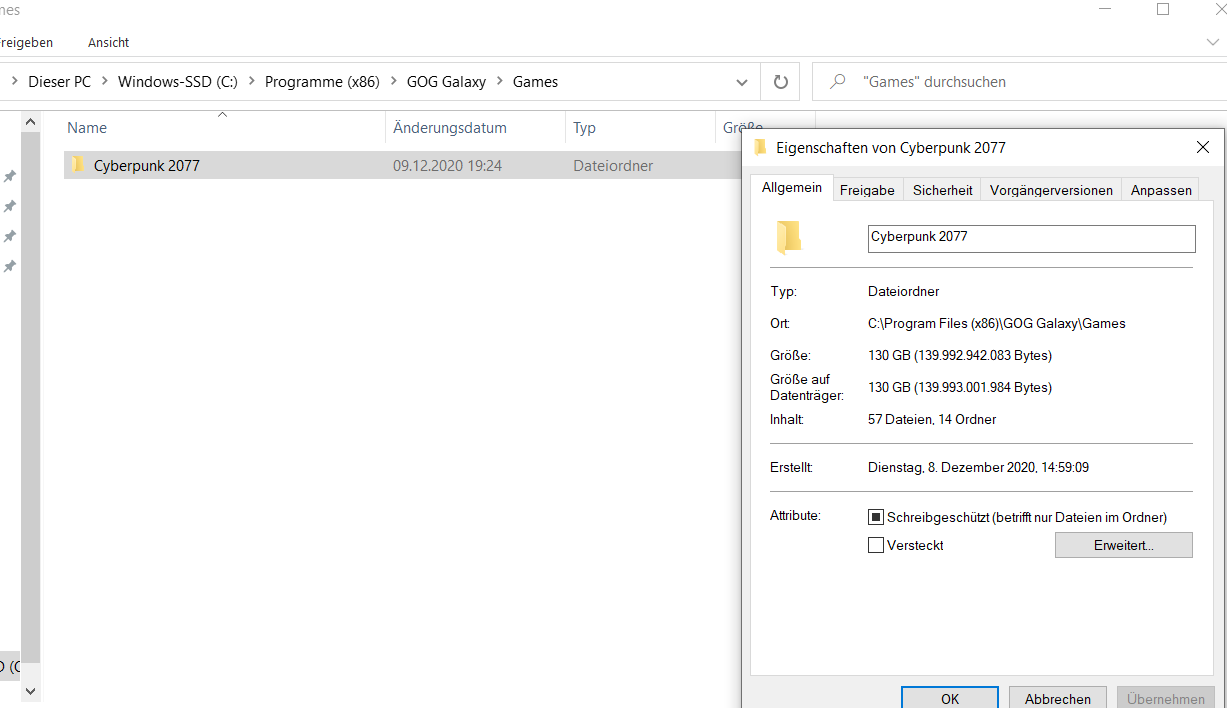The image size is (1227, 708).
Task: Open the Ansicht ribbon tab
Action: coord(108,43)
